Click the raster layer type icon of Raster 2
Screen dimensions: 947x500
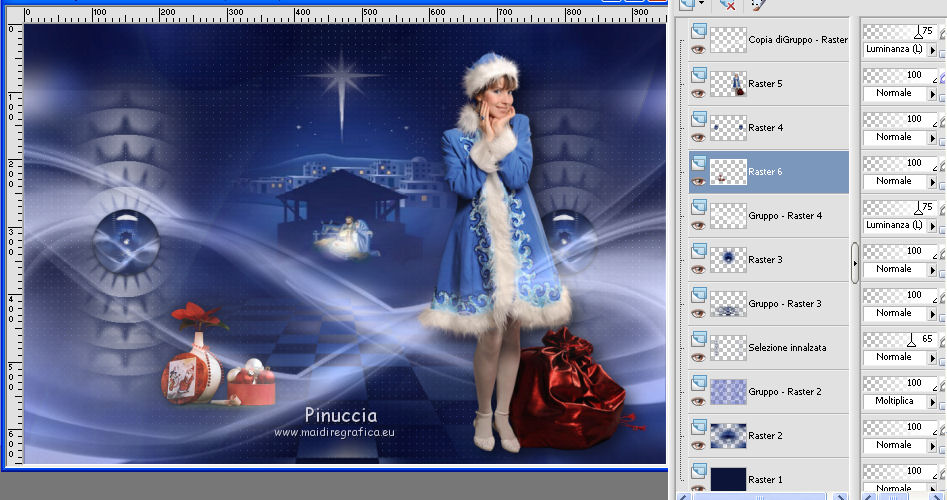(x=699, y=427)
